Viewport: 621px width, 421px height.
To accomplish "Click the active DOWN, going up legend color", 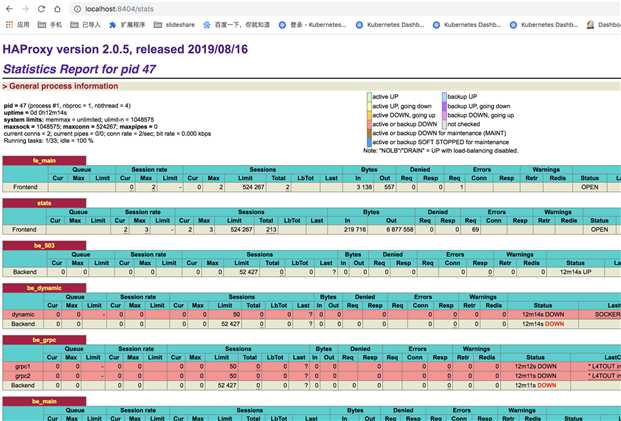I will [x=370, y=115].
